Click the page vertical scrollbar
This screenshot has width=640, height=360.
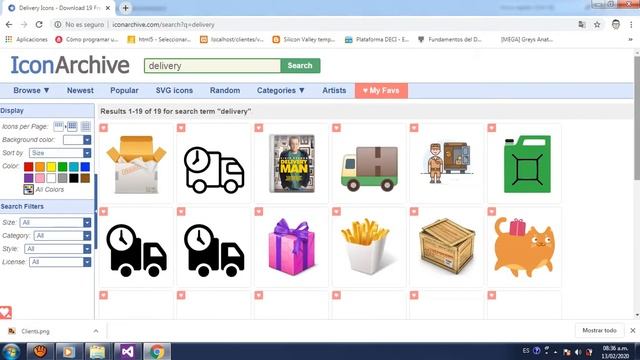coord(636,118)
